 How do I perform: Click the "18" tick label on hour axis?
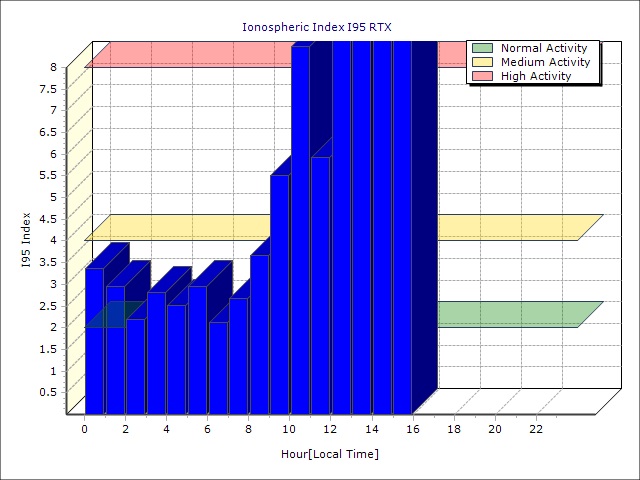(x=454, y=429)
